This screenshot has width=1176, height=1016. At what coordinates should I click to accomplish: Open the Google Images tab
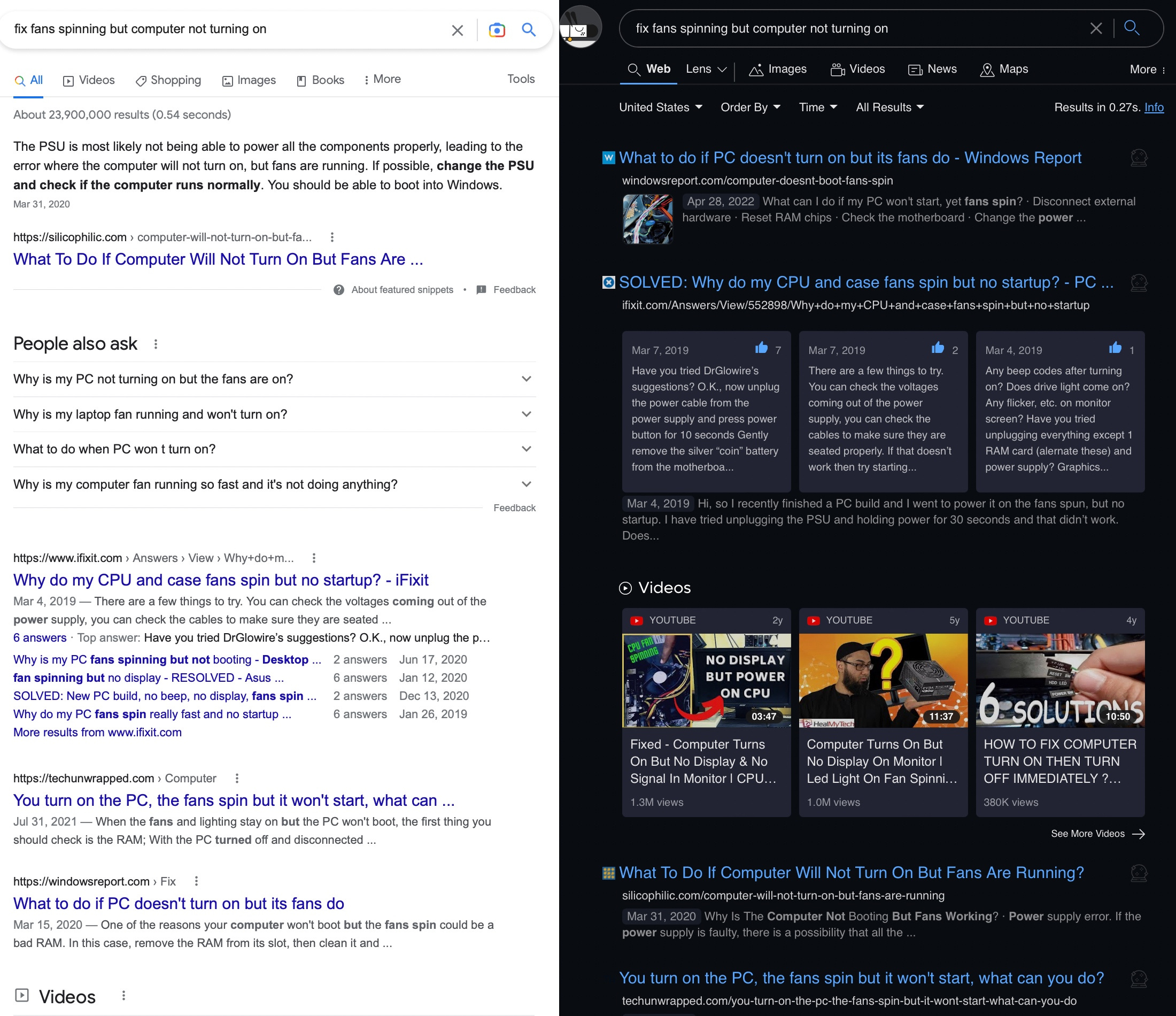pyautogui.click(x=249, y=80)
